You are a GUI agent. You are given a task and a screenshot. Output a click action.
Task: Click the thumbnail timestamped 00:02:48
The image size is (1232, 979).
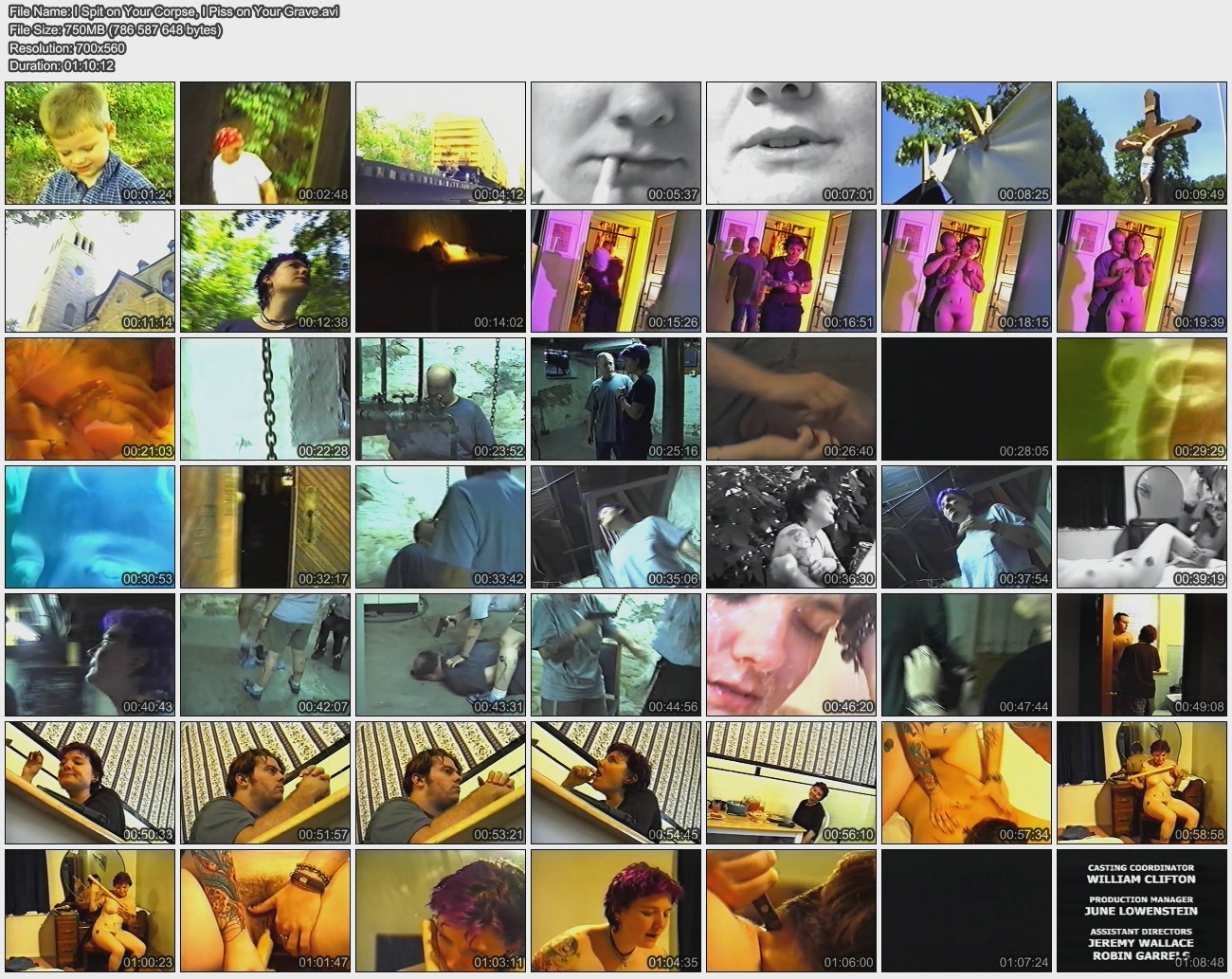tap(265, 143)
